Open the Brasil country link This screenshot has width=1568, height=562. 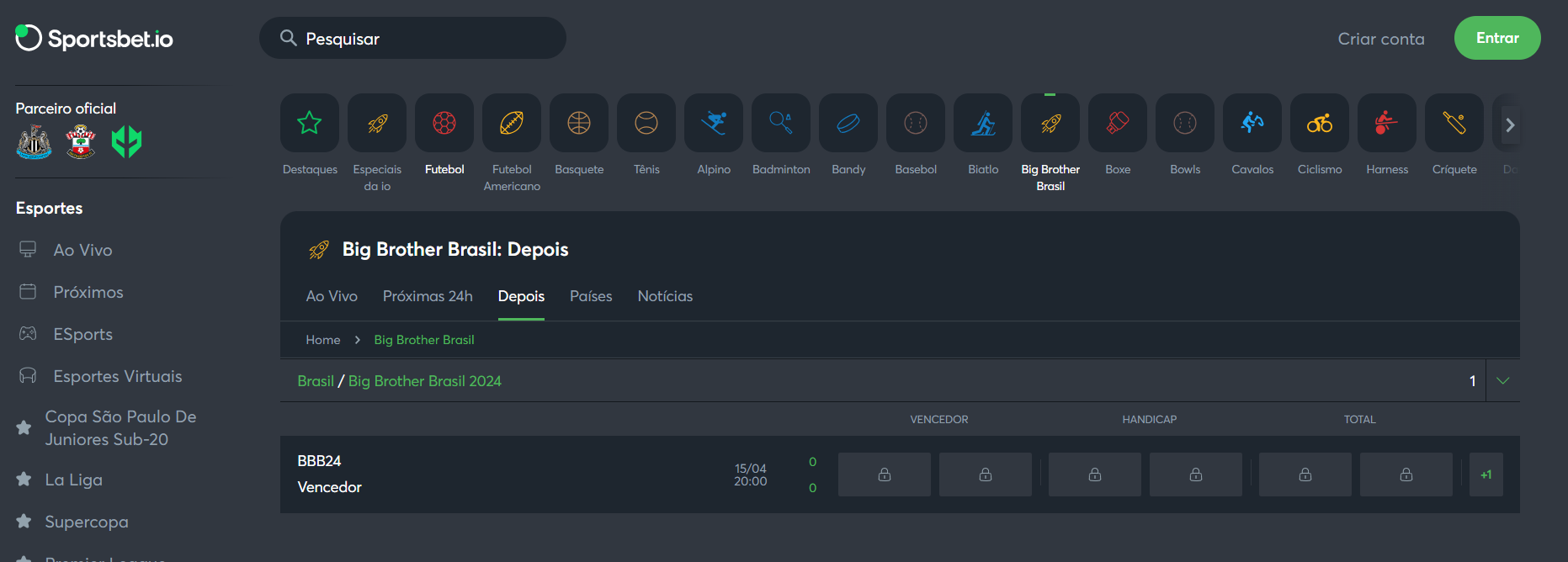point(316,381)
